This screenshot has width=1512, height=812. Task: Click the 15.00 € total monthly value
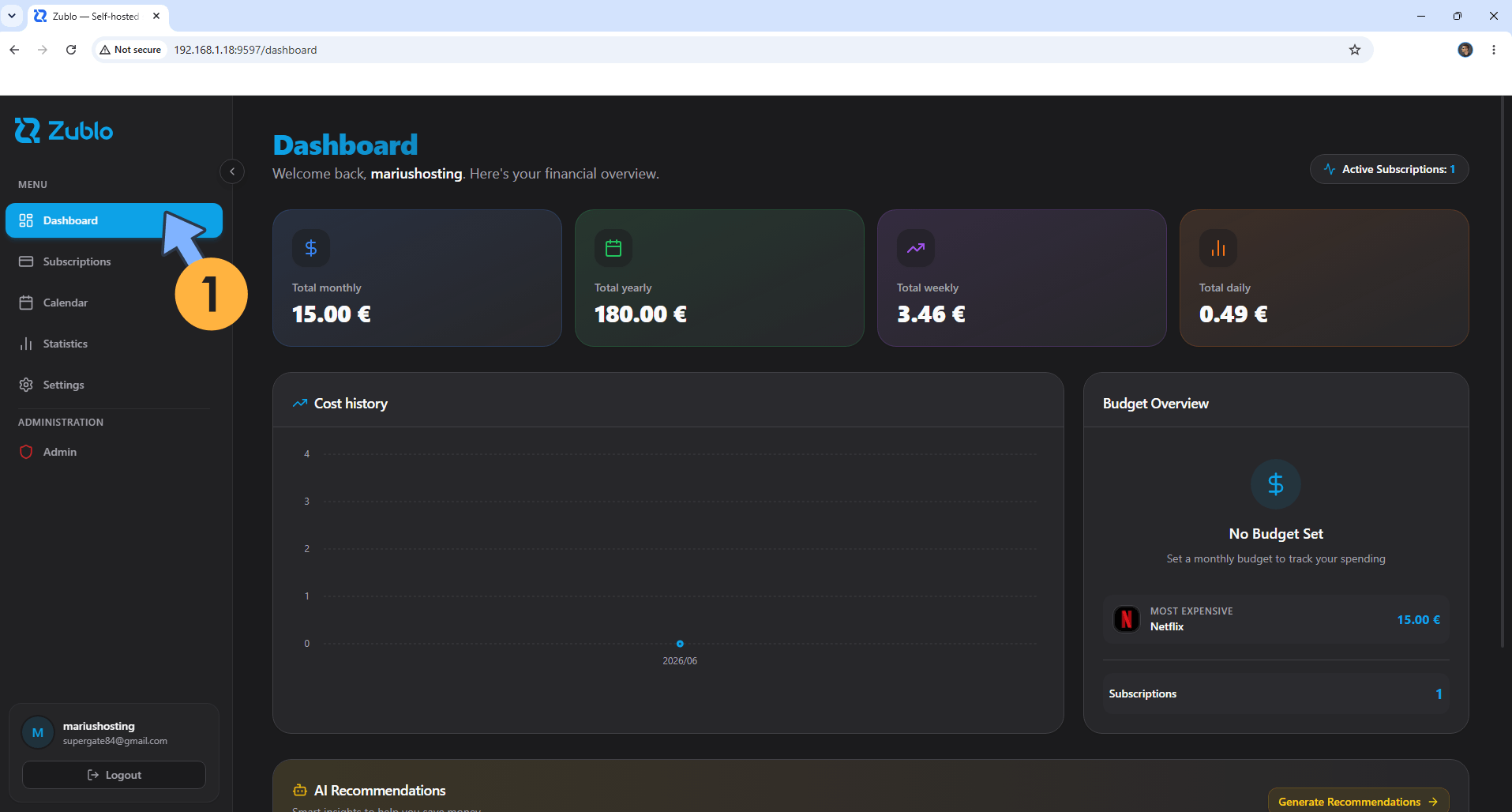click(332, 314)
